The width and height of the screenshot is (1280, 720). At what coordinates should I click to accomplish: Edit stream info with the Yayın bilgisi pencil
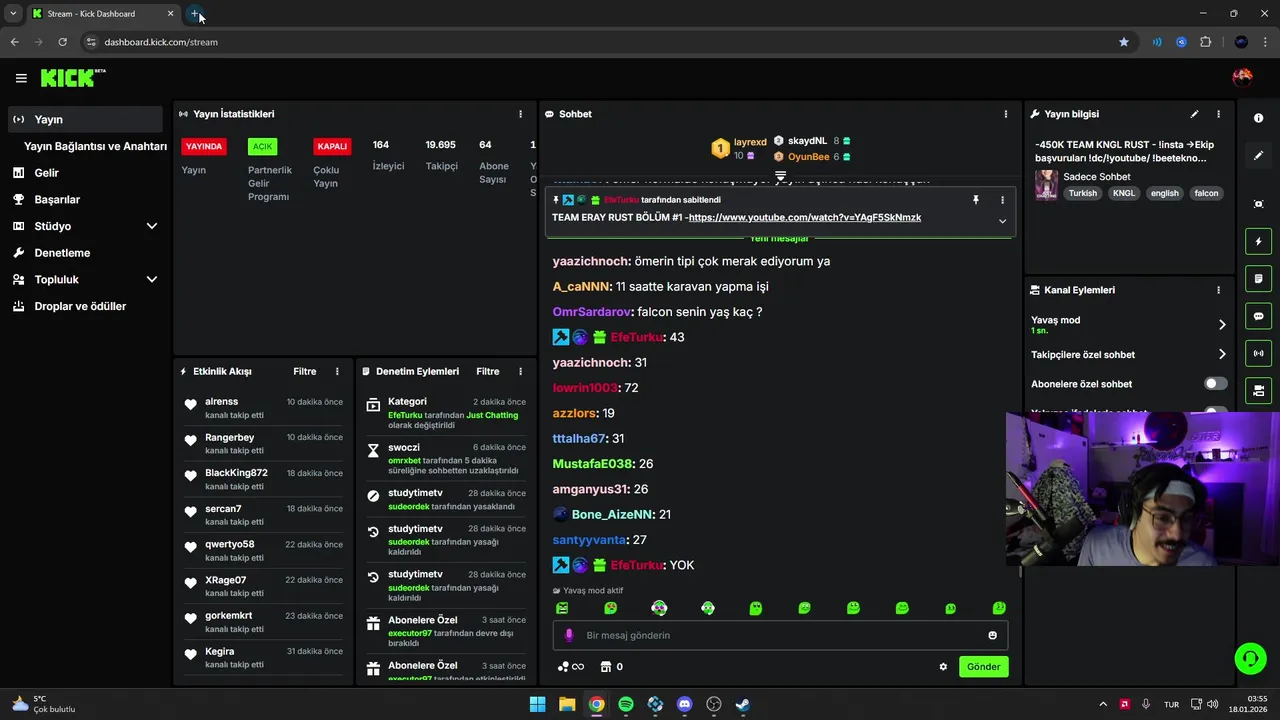[x=1194, y=114]
